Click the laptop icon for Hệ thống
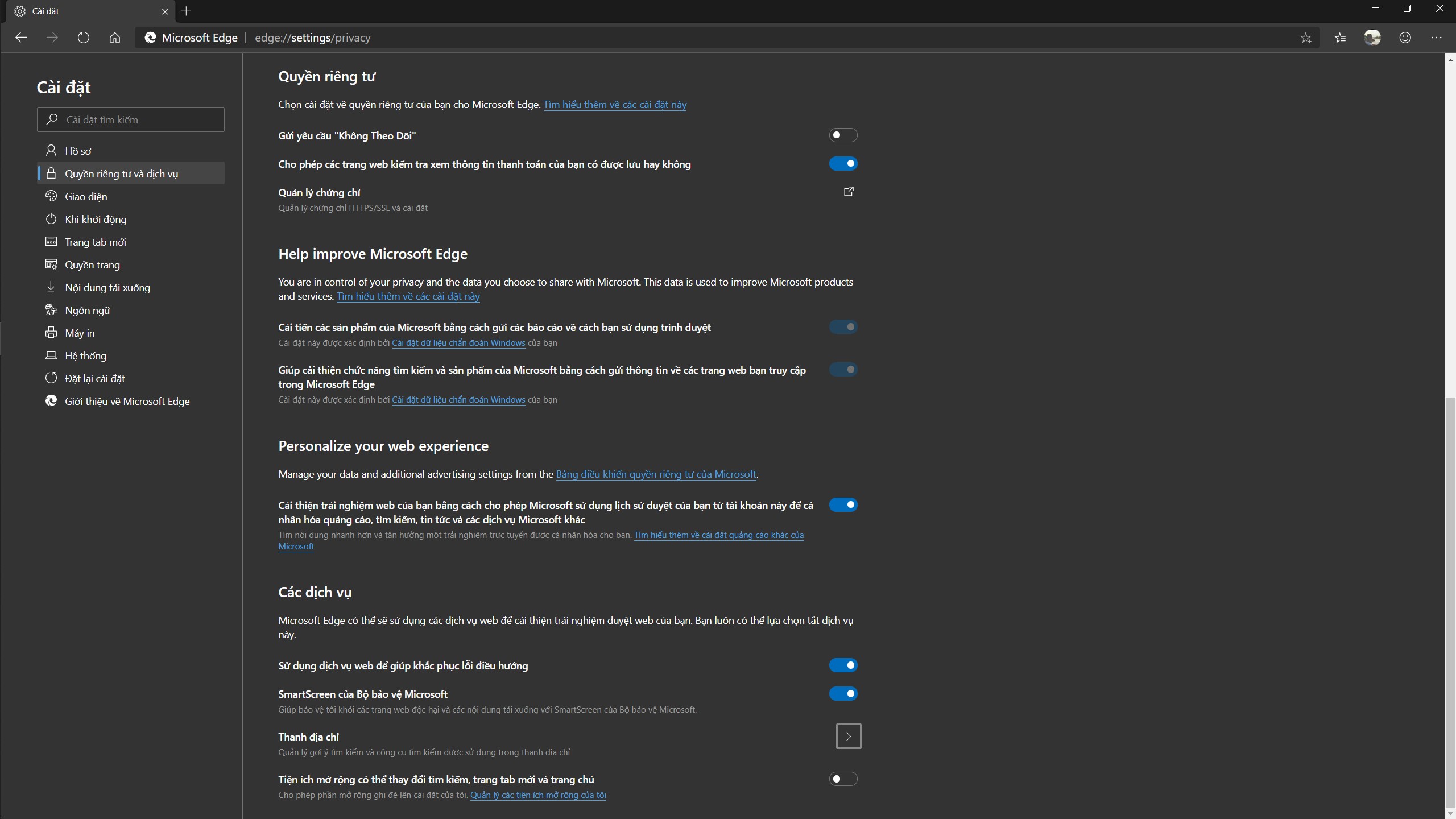1456x819 pixels. tap(51, 355)
